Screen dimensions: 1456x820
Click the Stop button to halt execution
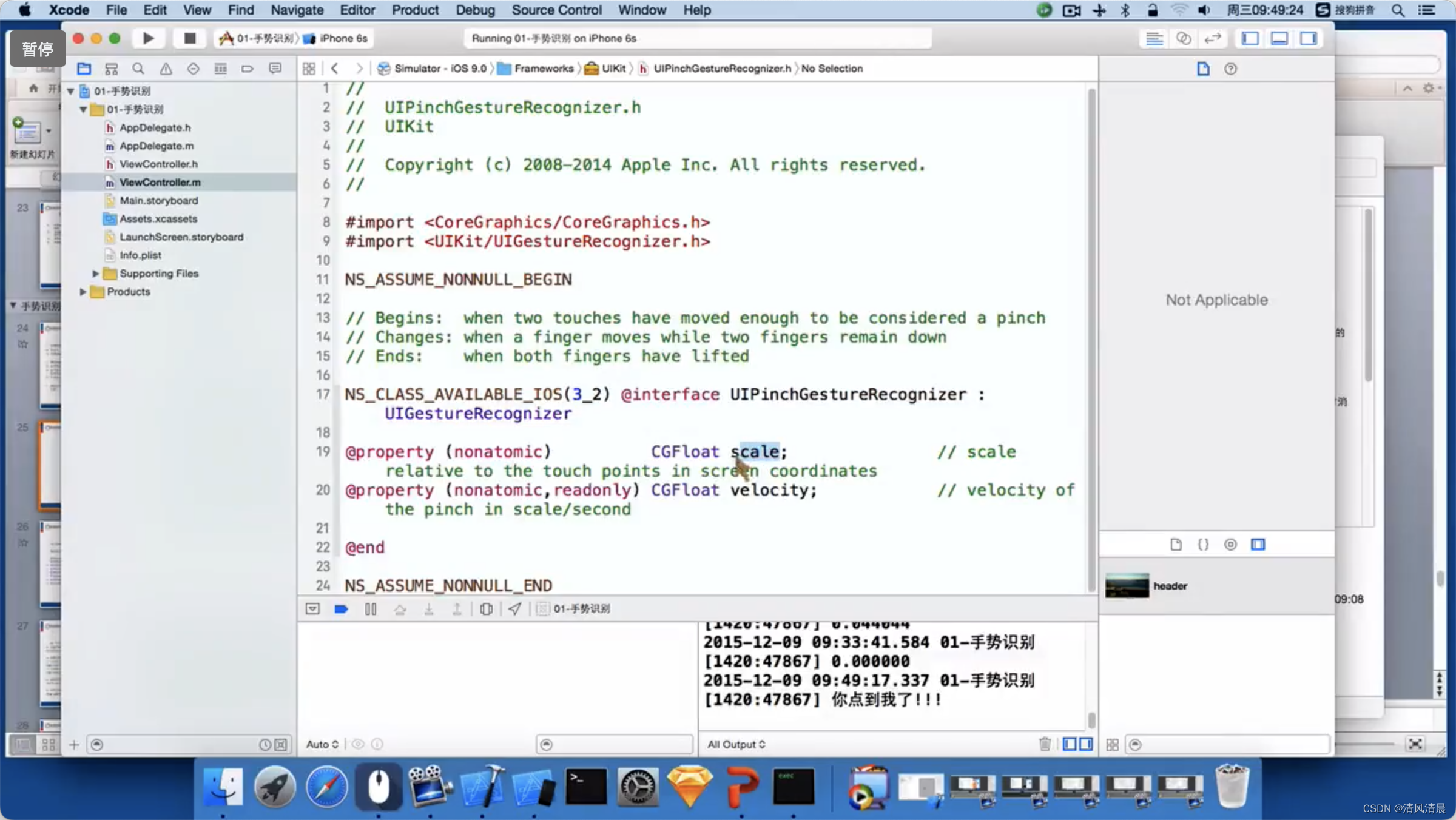(x=188, y=38)
